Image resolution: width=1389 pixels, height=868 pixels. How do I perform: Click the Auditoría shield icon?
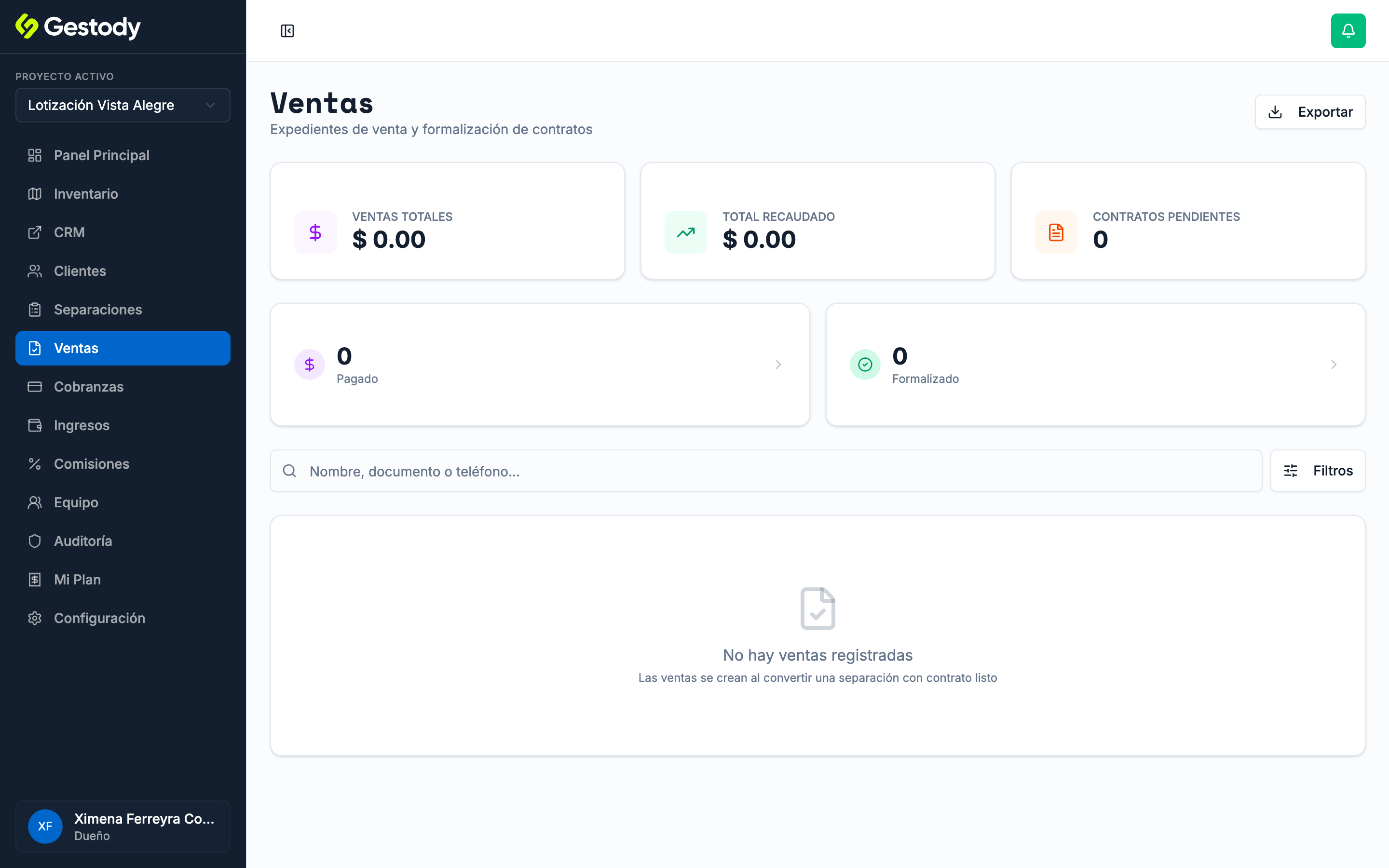(x=34, y=541)
